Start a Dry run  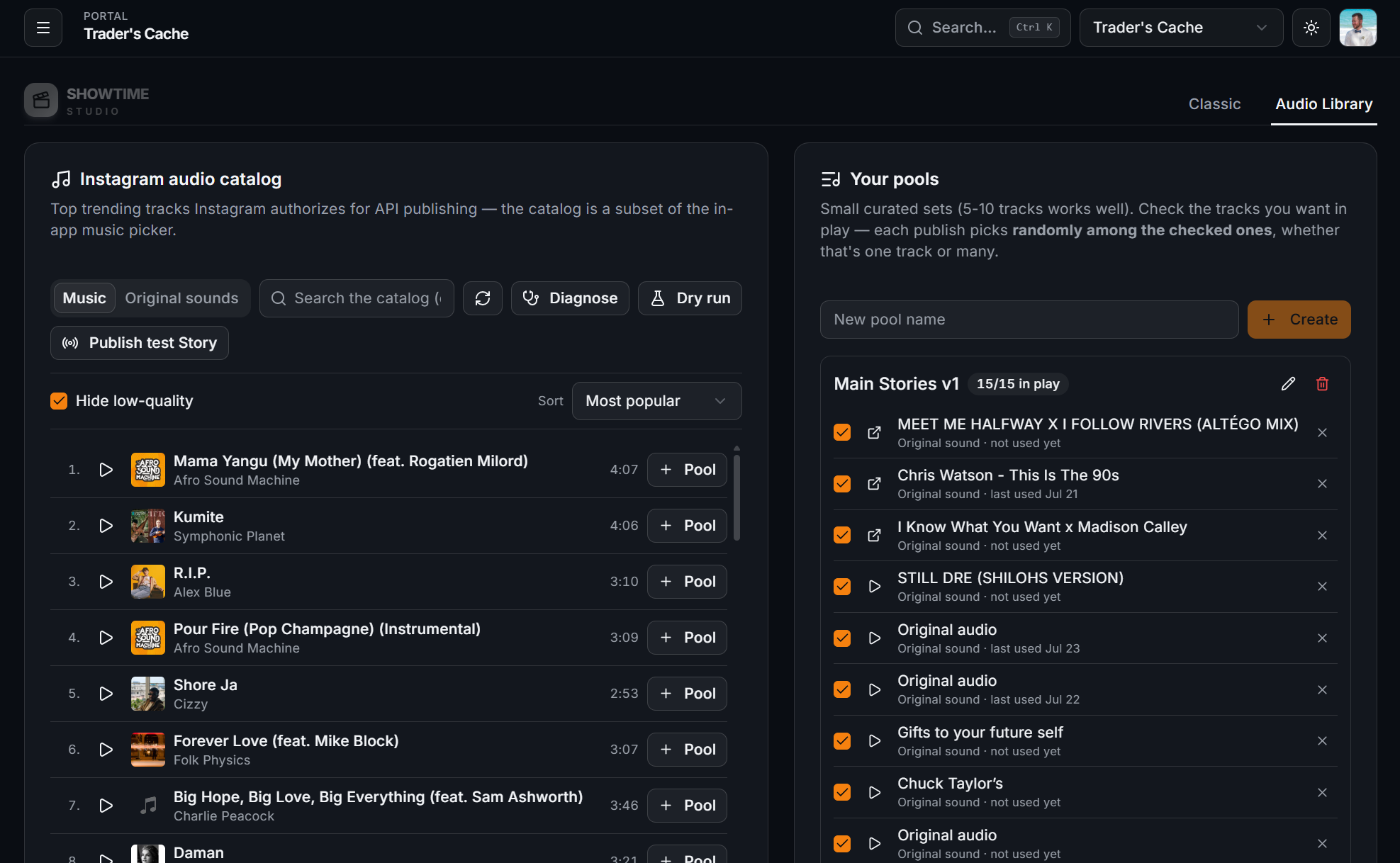tap(690, 298)
